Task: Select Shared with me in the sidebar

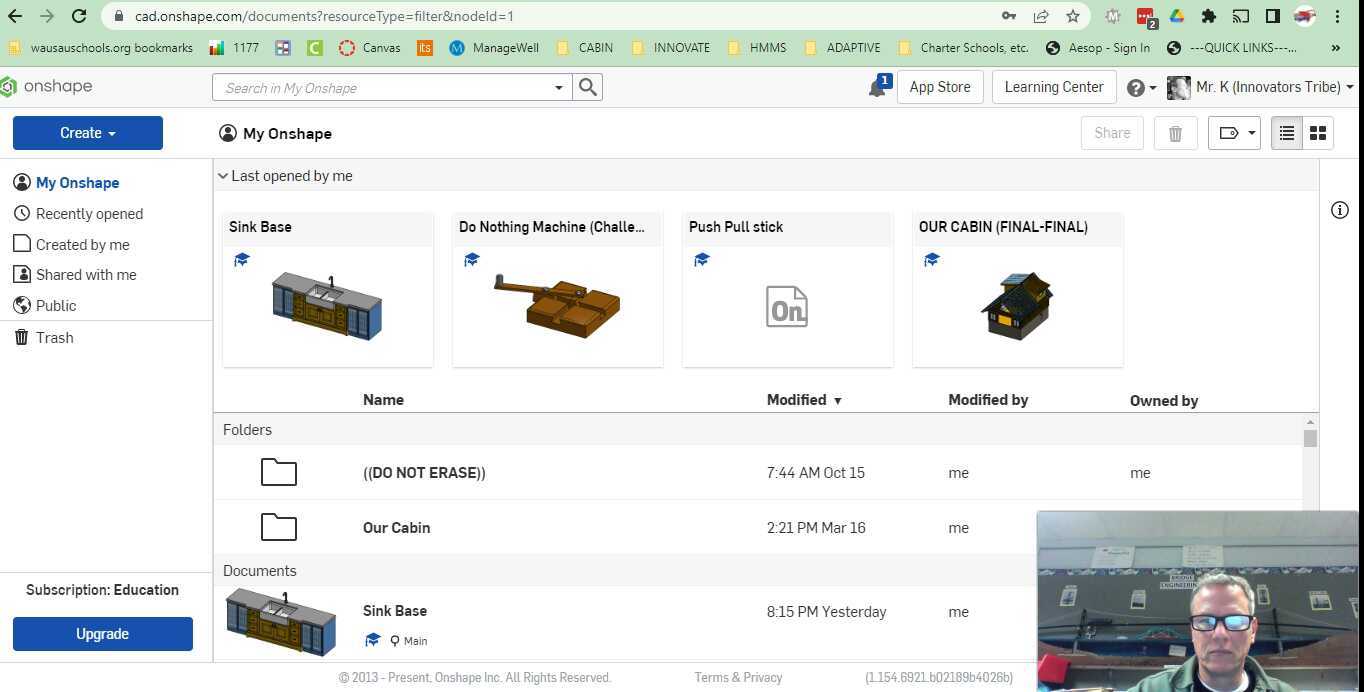Action: click(x=86, y=274)
